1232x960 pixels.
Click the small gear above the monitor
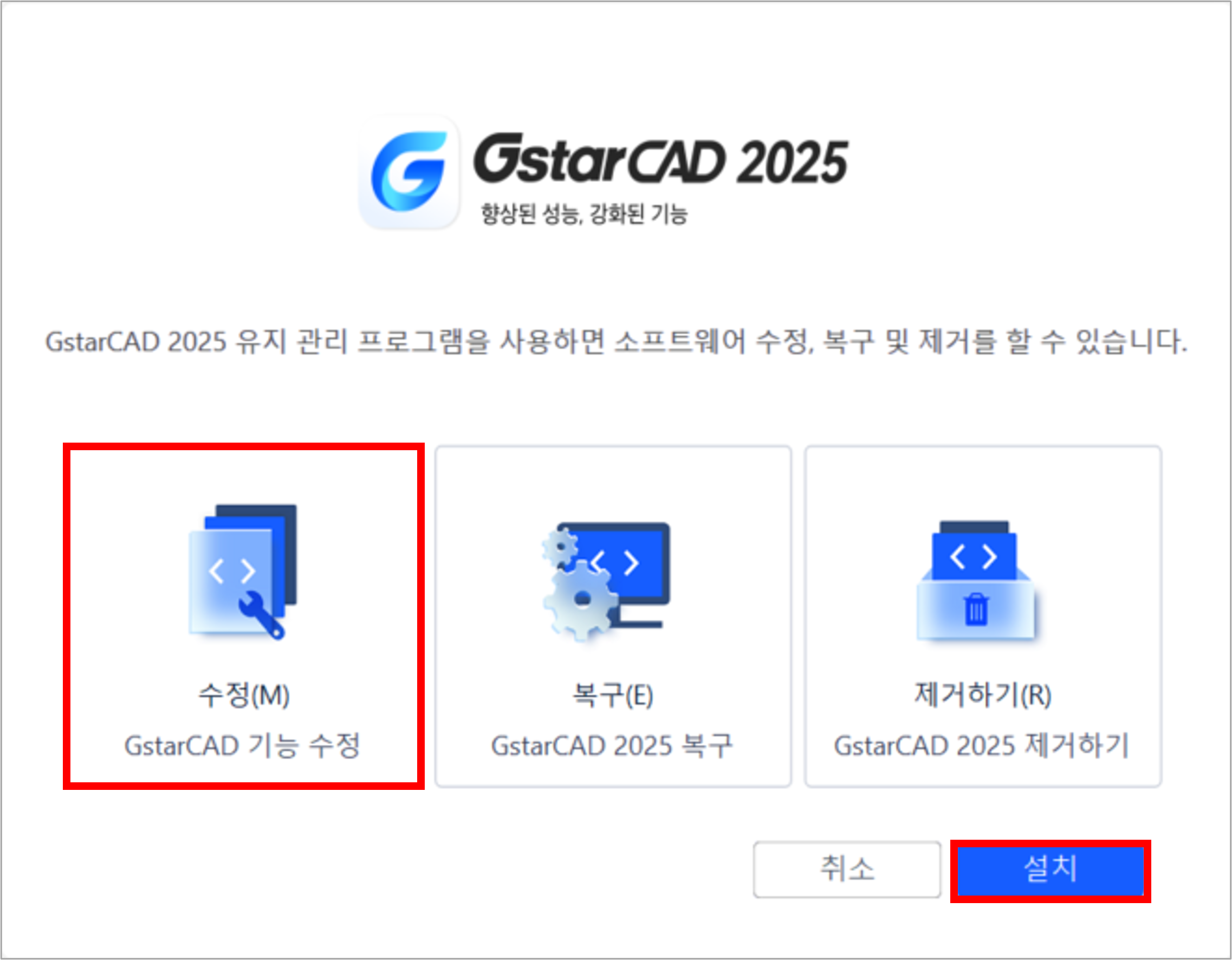[x=560, y=547]
